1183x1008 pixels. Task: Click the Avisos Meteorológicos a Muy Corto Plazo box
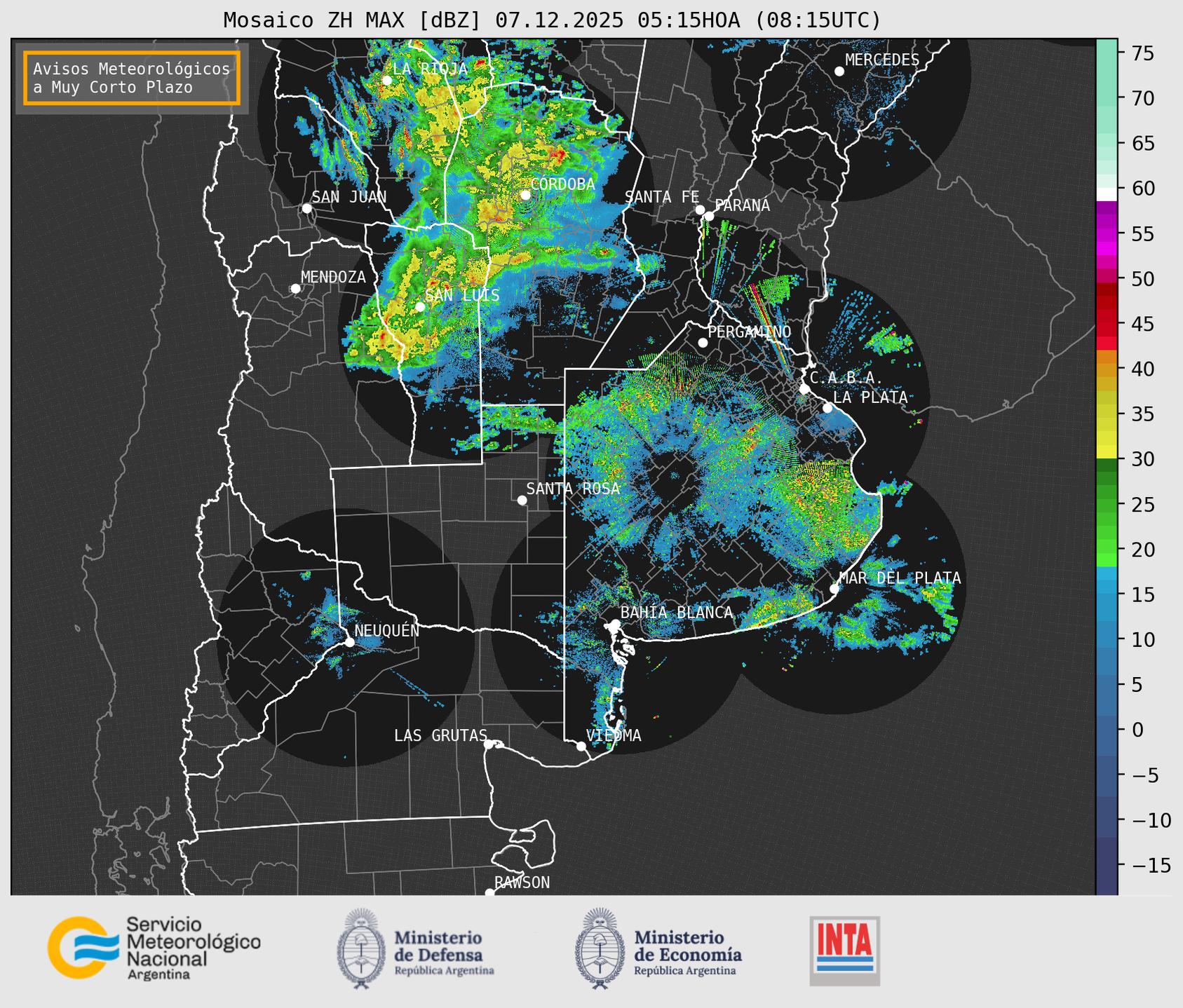(x=132, y=78)
